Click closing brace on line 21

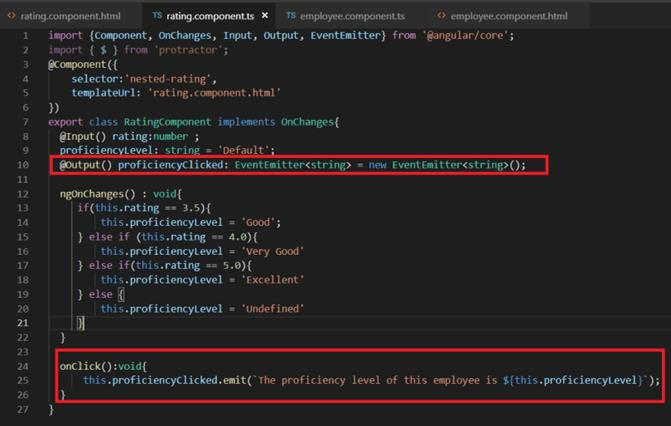(x=80, y=324)
